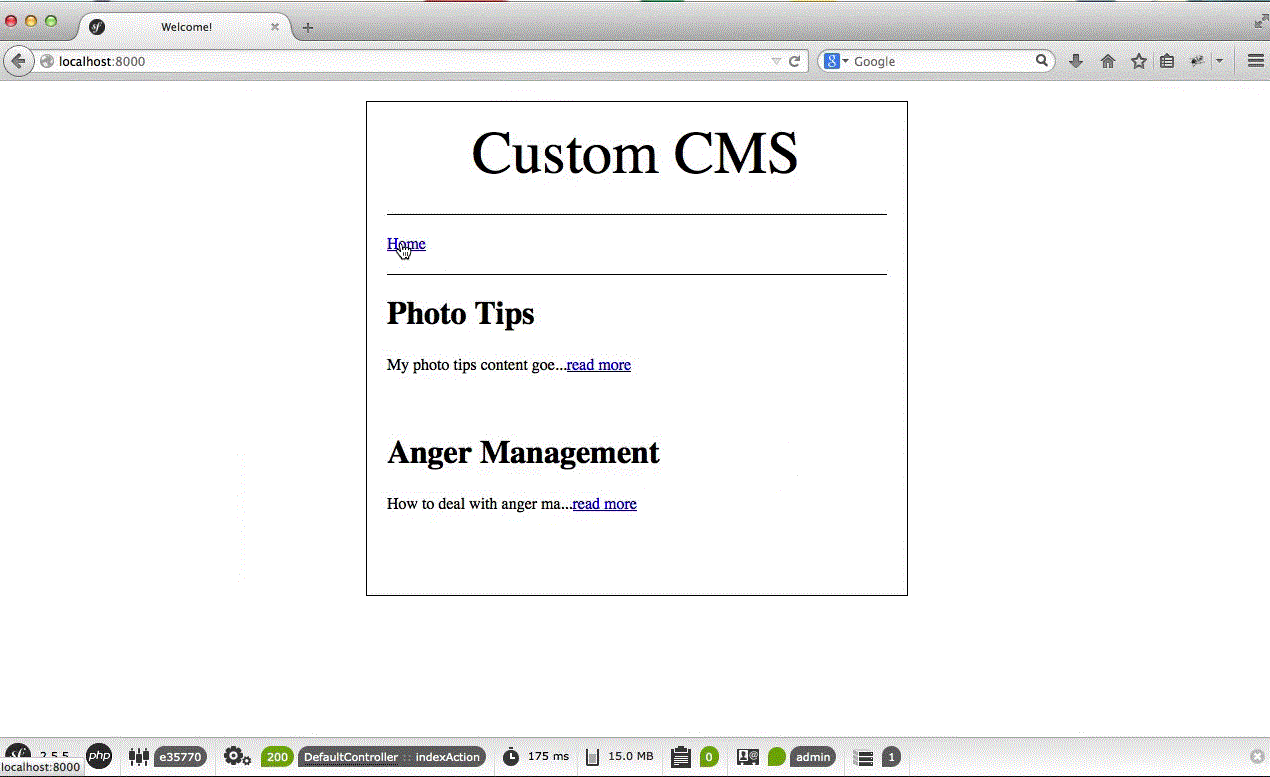The image size is (1270, 777).
Task: Click the Photo Tips heading
Action: [460, 313]
